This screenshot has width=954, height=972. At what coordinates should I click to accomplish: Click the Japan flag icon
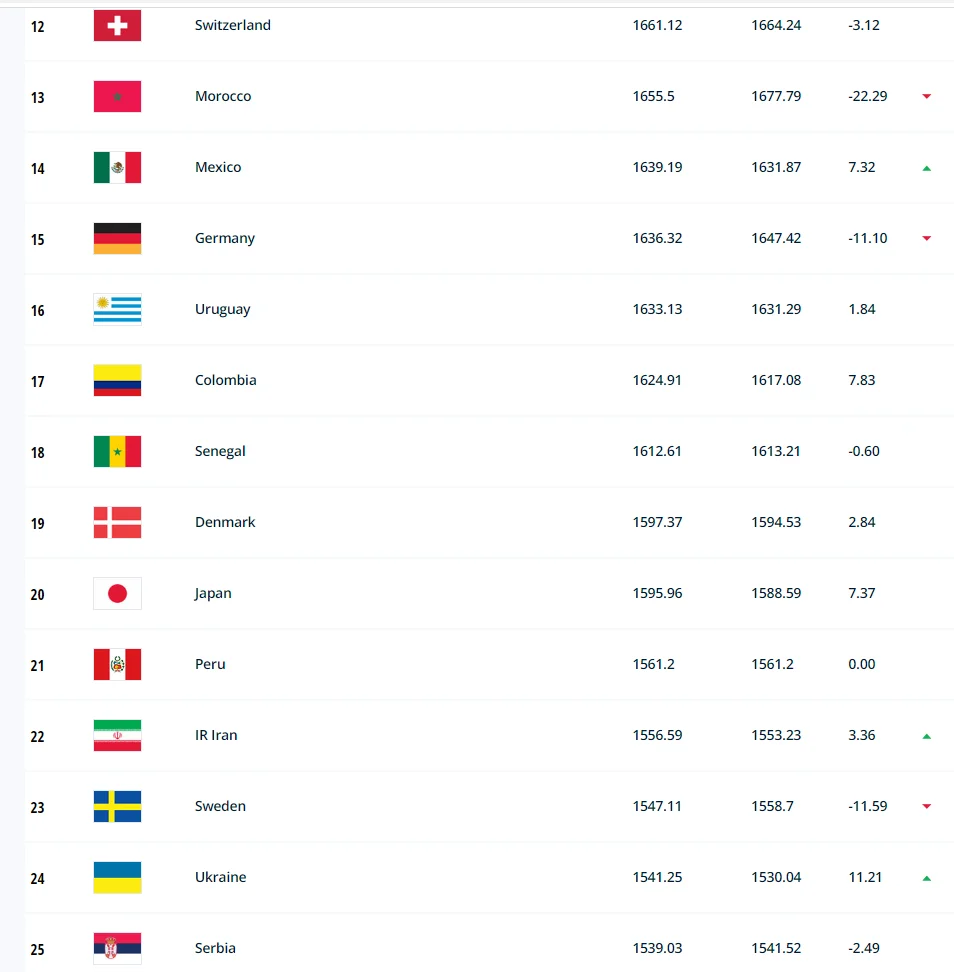[x=117, y=594]
